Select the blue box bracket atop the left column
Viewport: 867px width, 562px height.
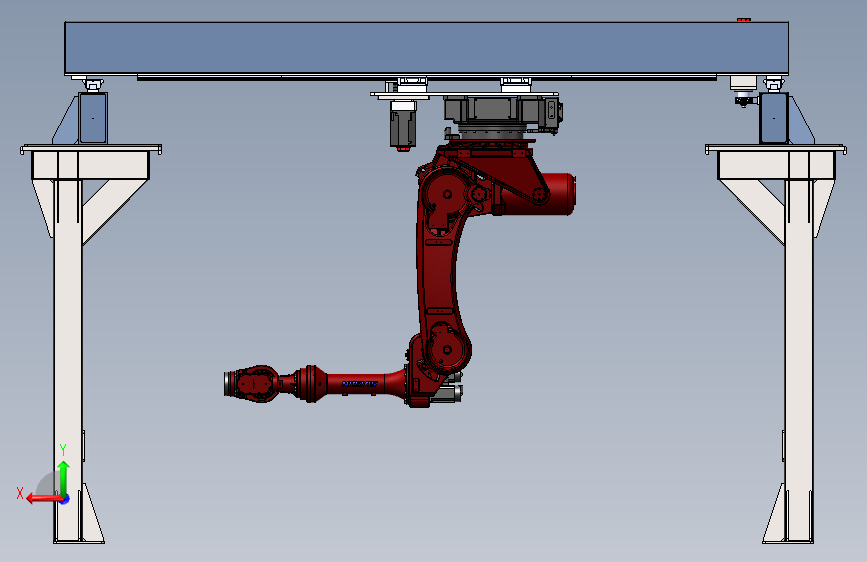pos(92,118)
